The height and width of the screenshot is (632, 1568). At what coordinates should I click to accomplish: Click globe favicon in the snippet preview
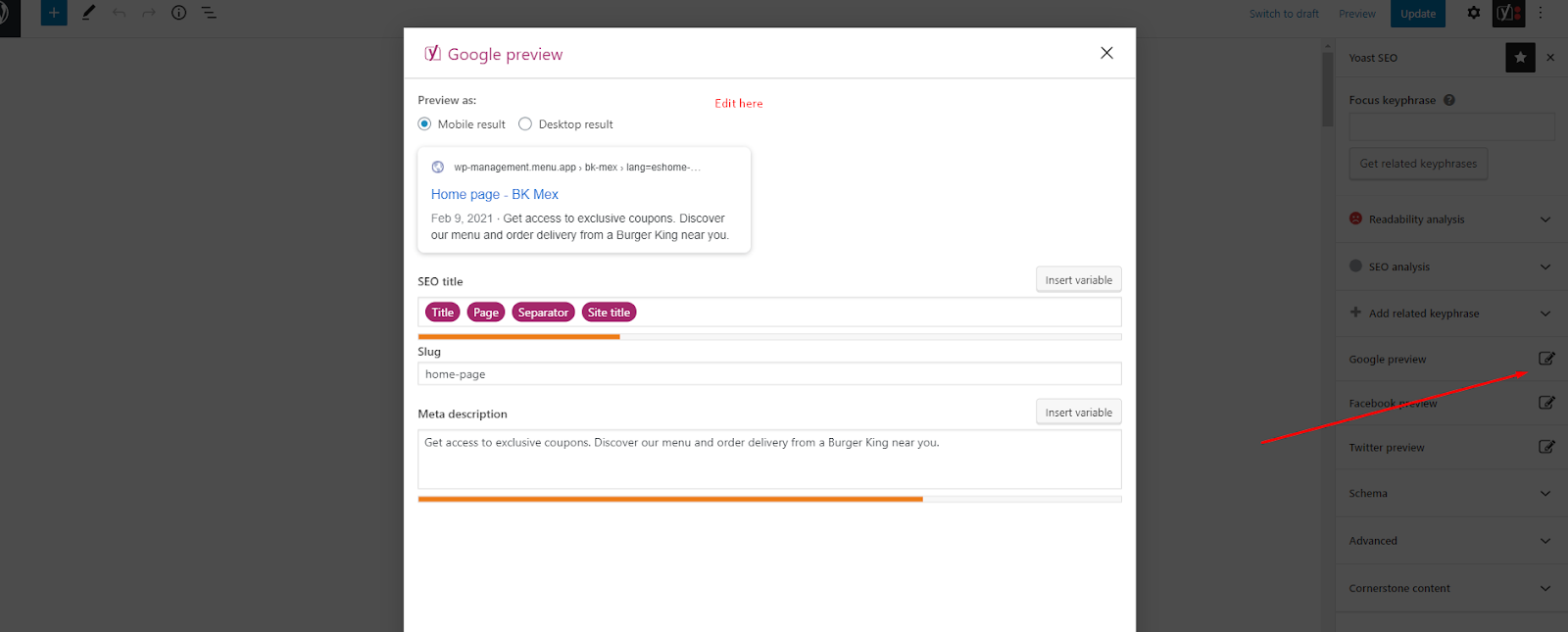(x=438, y=167)
